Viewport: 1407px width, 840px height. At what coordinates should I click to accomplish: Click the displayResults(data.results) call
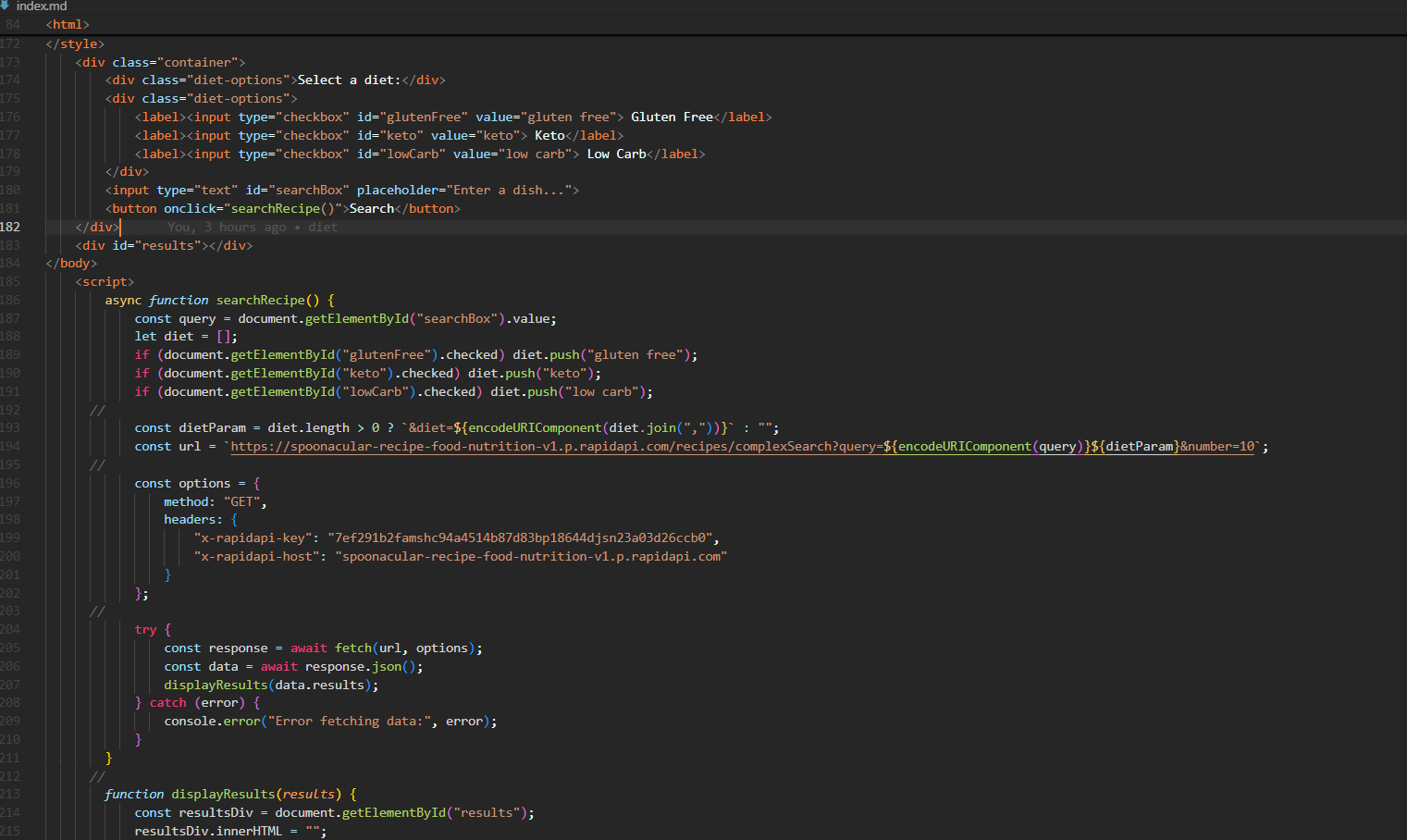pyautogui.click(x=267, y=686)
